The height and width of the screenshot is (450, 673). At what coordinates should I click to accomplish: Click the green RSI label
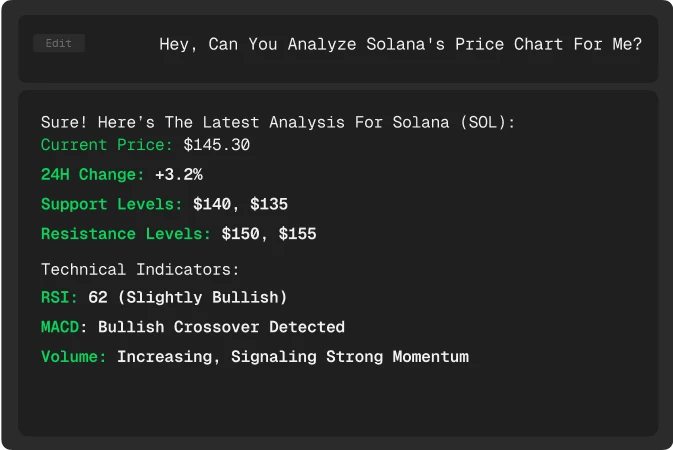[59, 297]
